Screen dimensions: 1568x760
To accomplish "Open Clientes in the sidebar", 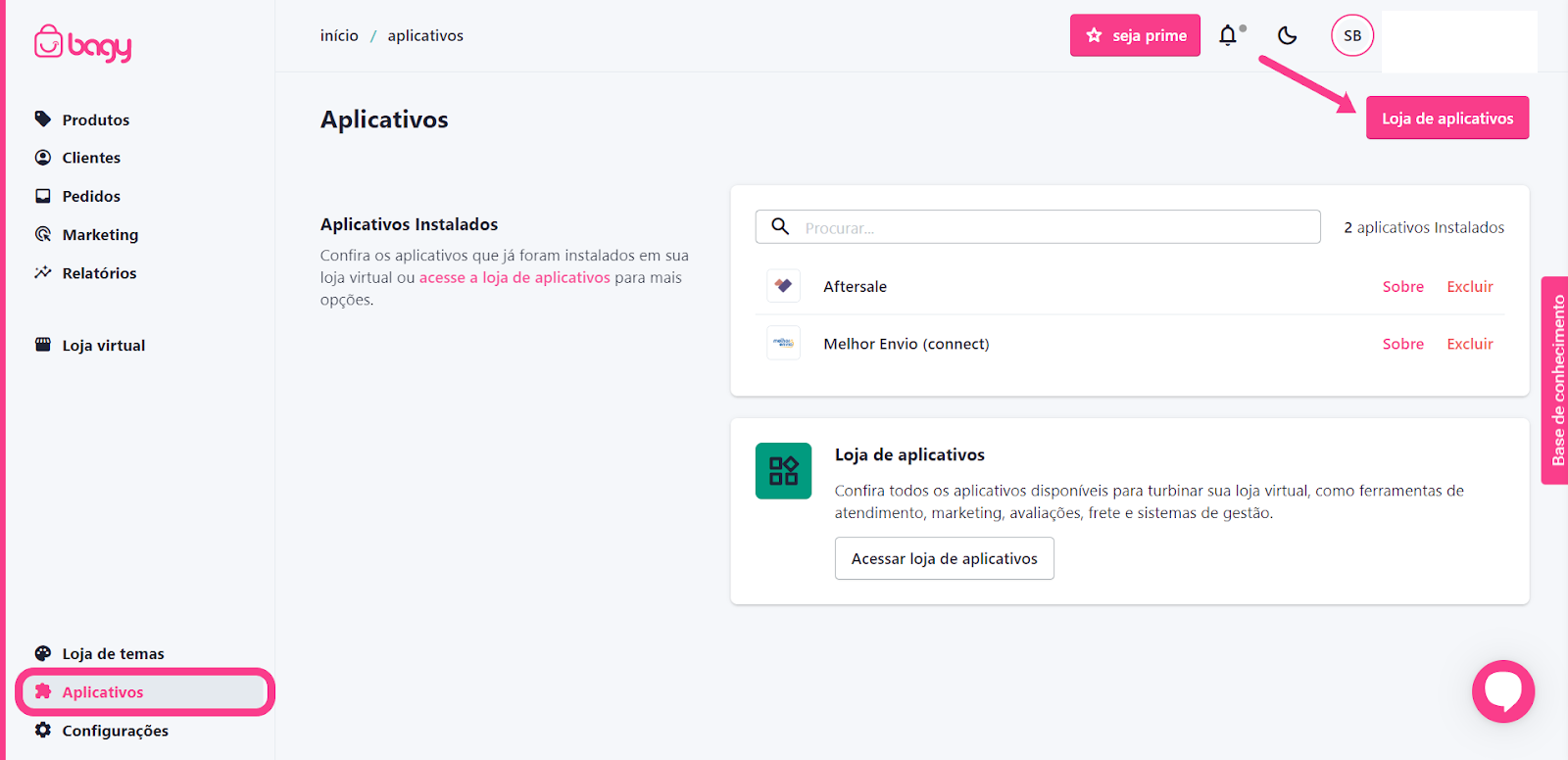I will pyautogui.click(x=91, y=158).
